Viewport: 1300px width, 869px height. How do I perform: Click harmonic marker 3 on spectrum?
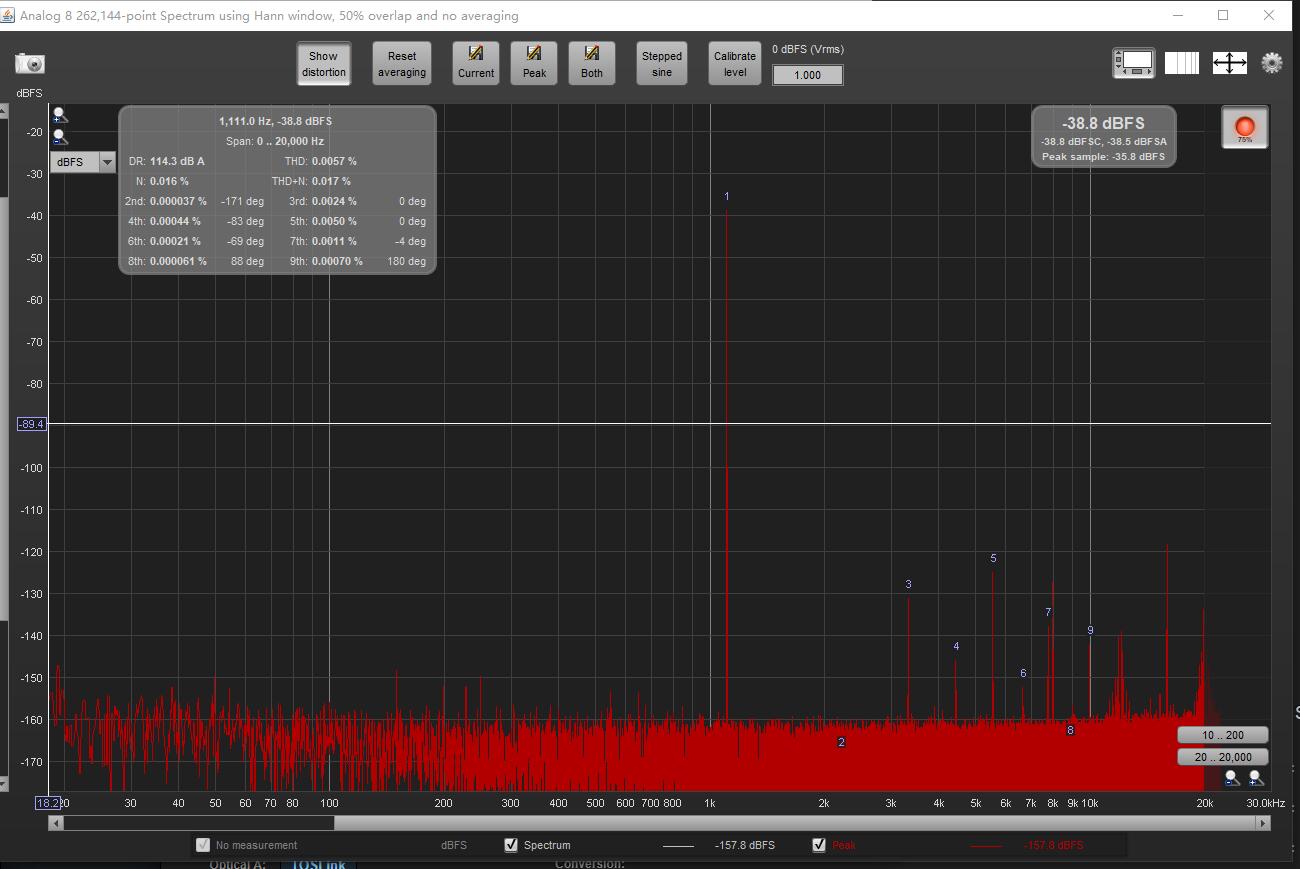coord(908,584)
